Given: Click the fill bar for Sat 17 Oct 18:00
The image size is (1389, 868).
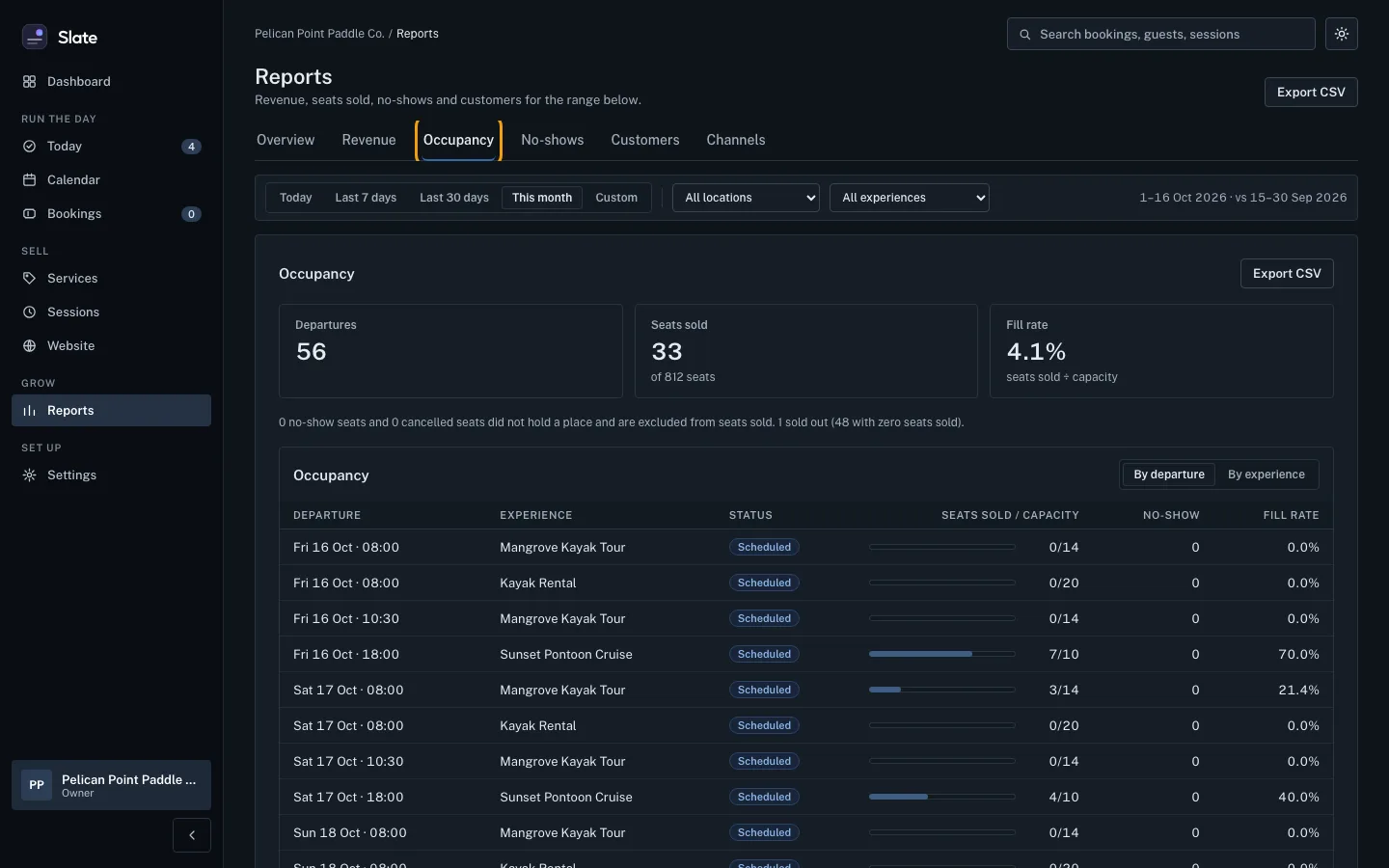Looking at the screenshot, I should coord(942,797).
